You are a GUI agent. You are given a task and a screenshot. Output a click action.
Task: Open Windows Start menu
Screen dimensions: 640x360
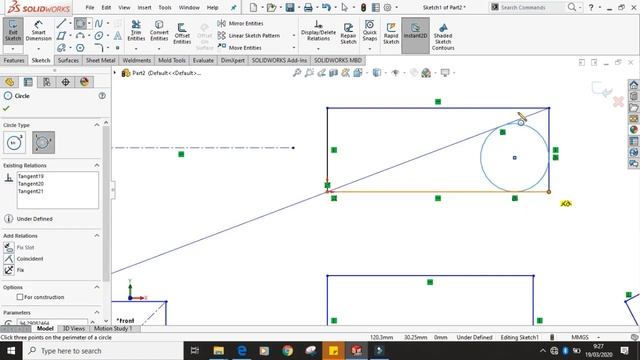point(11,351)
